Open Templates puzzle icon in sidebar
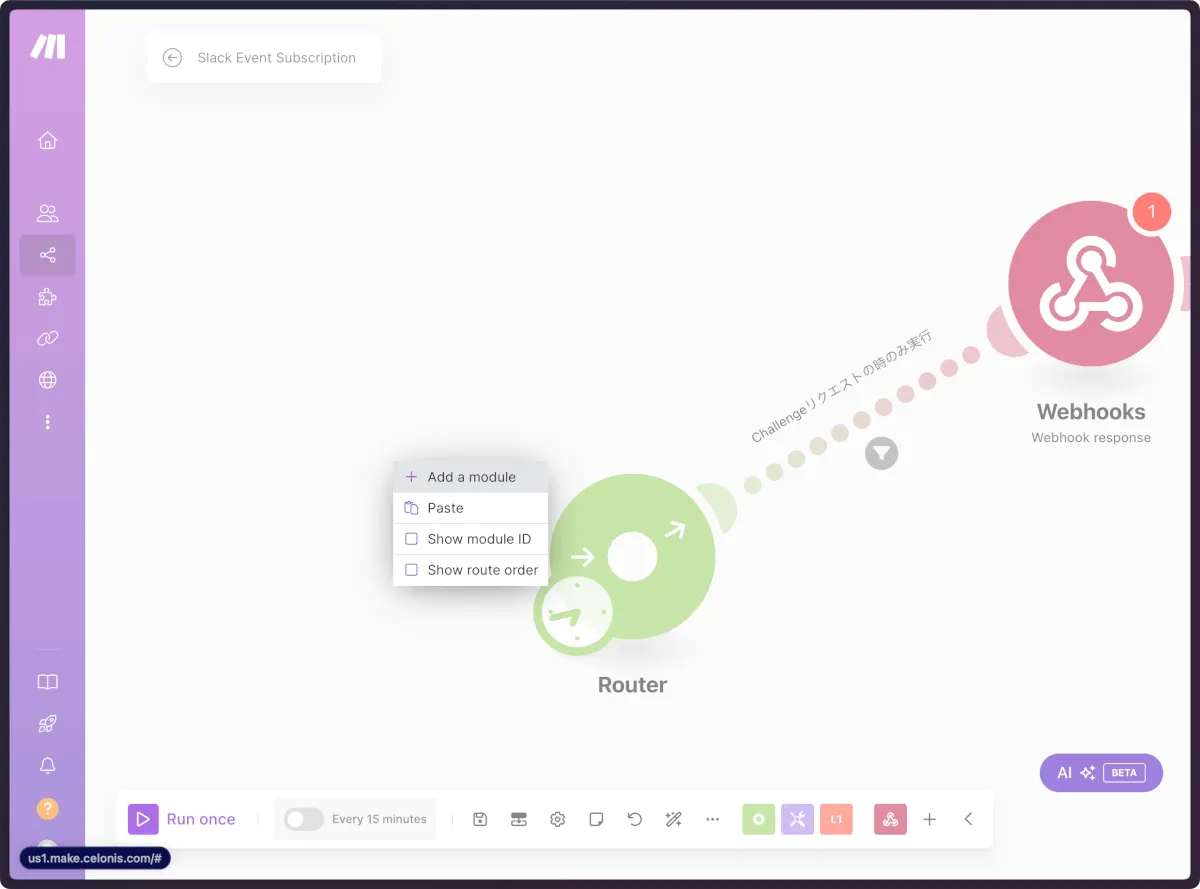Viewport: 1200px width, 889px height. (47, 297)
